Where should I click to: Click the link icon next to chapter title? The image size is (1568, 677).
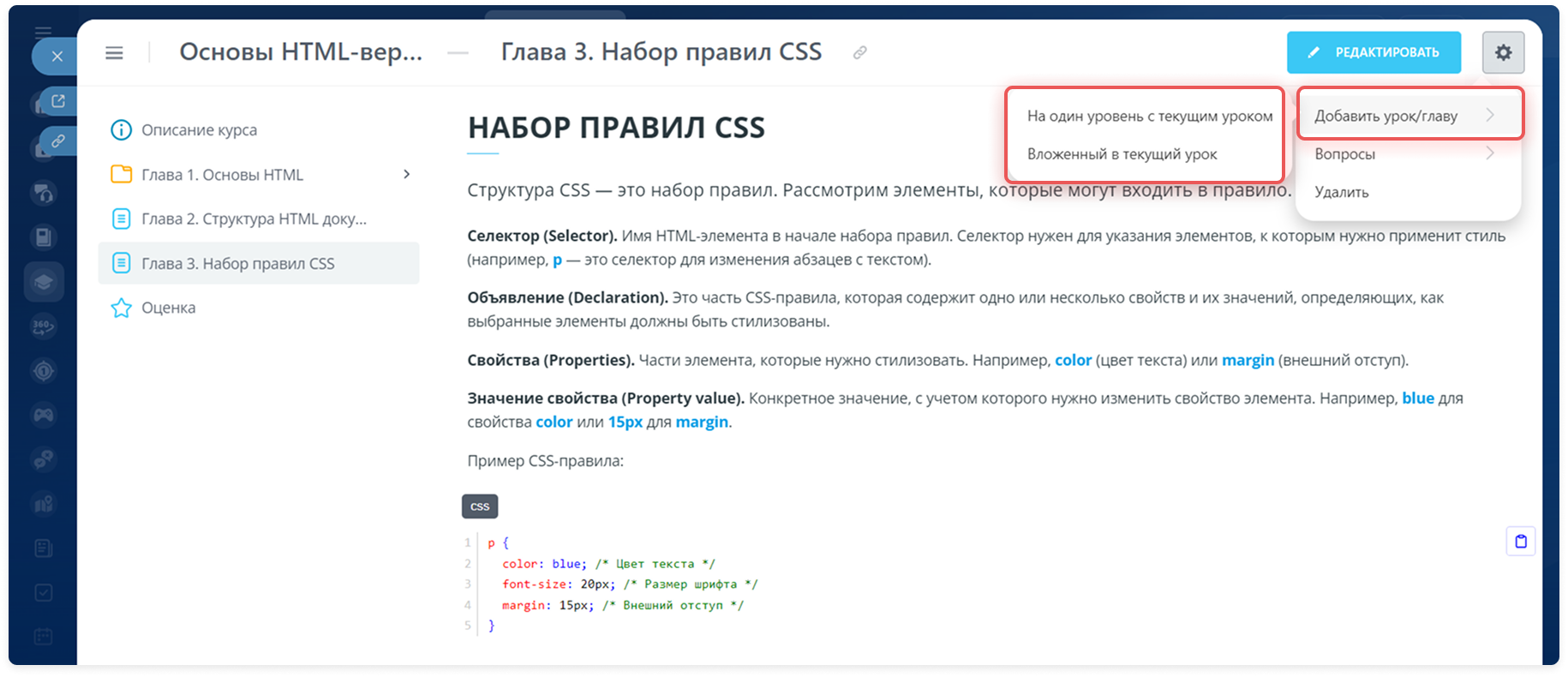tap(859, 53)
